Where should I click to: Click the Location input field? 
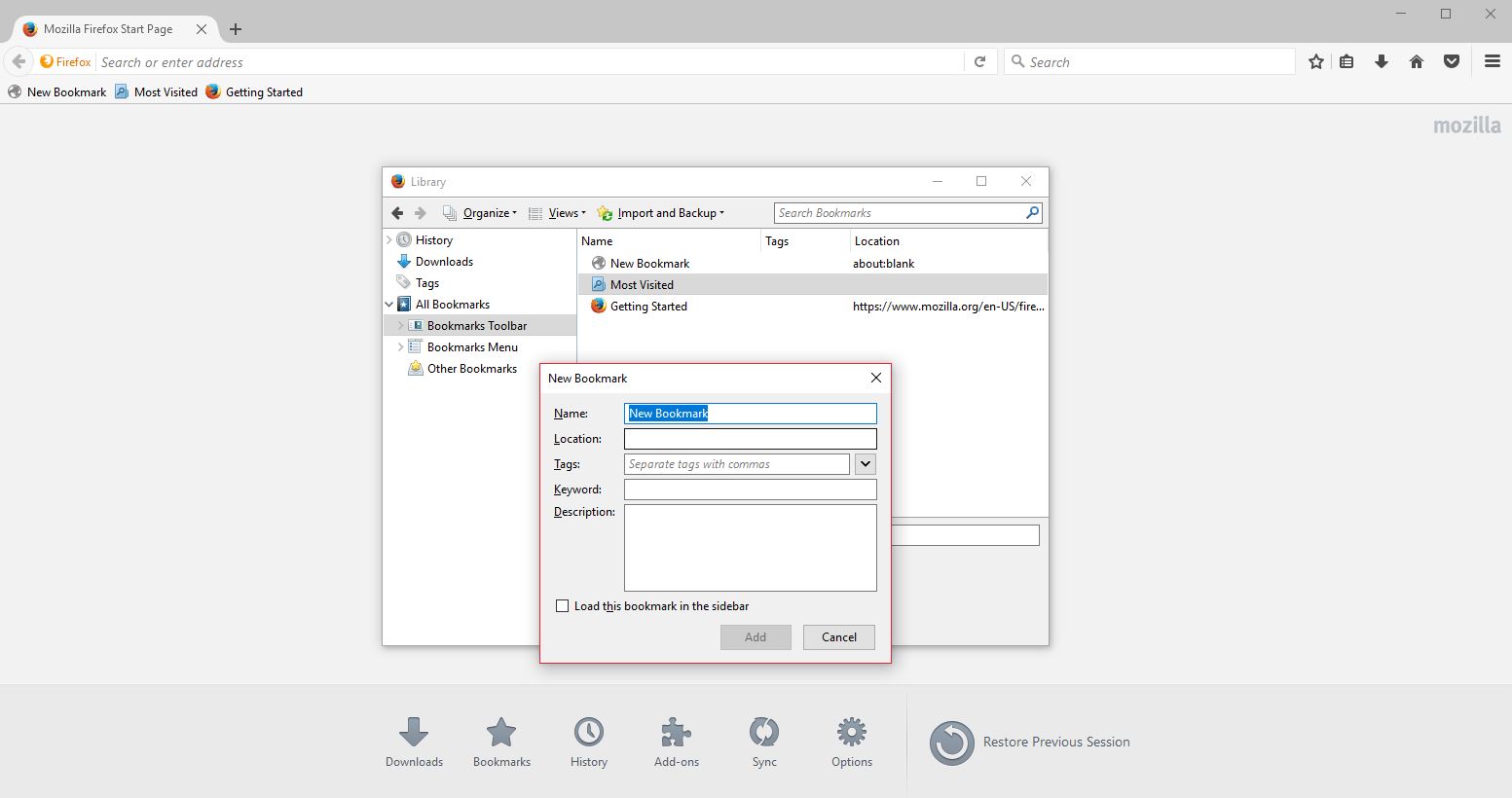tap(750, 439)
